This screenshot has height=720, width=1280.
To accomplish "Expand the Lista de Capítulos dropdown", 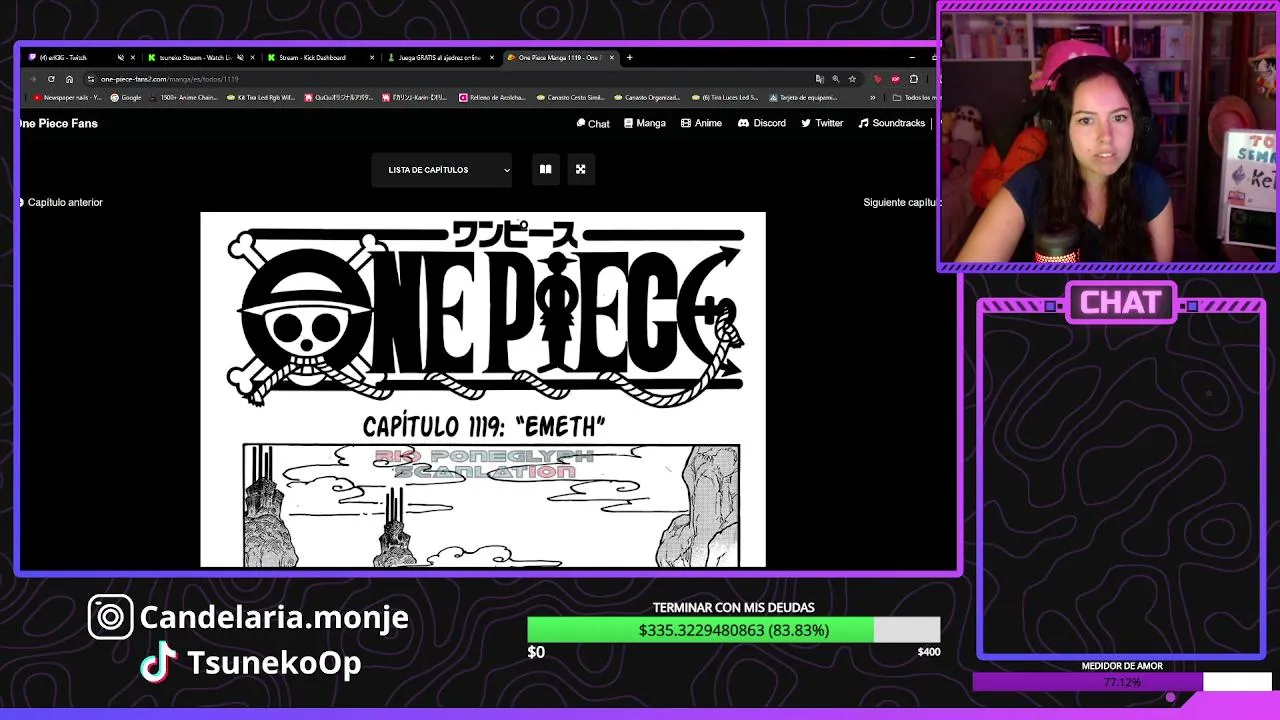I will (x=441, y=170).
